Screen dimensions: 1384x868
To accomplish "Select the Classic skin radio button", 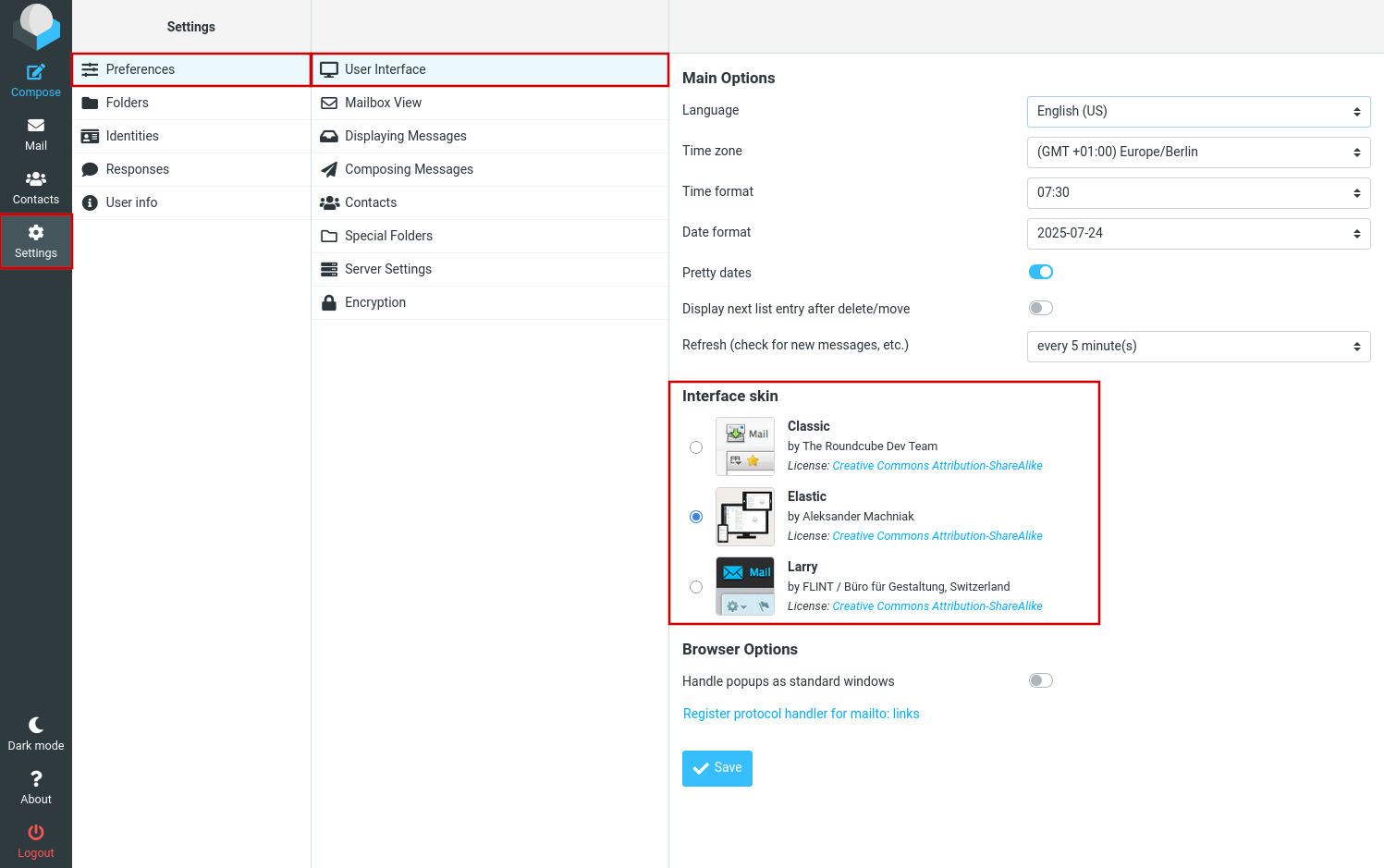I will pos(696,447).
